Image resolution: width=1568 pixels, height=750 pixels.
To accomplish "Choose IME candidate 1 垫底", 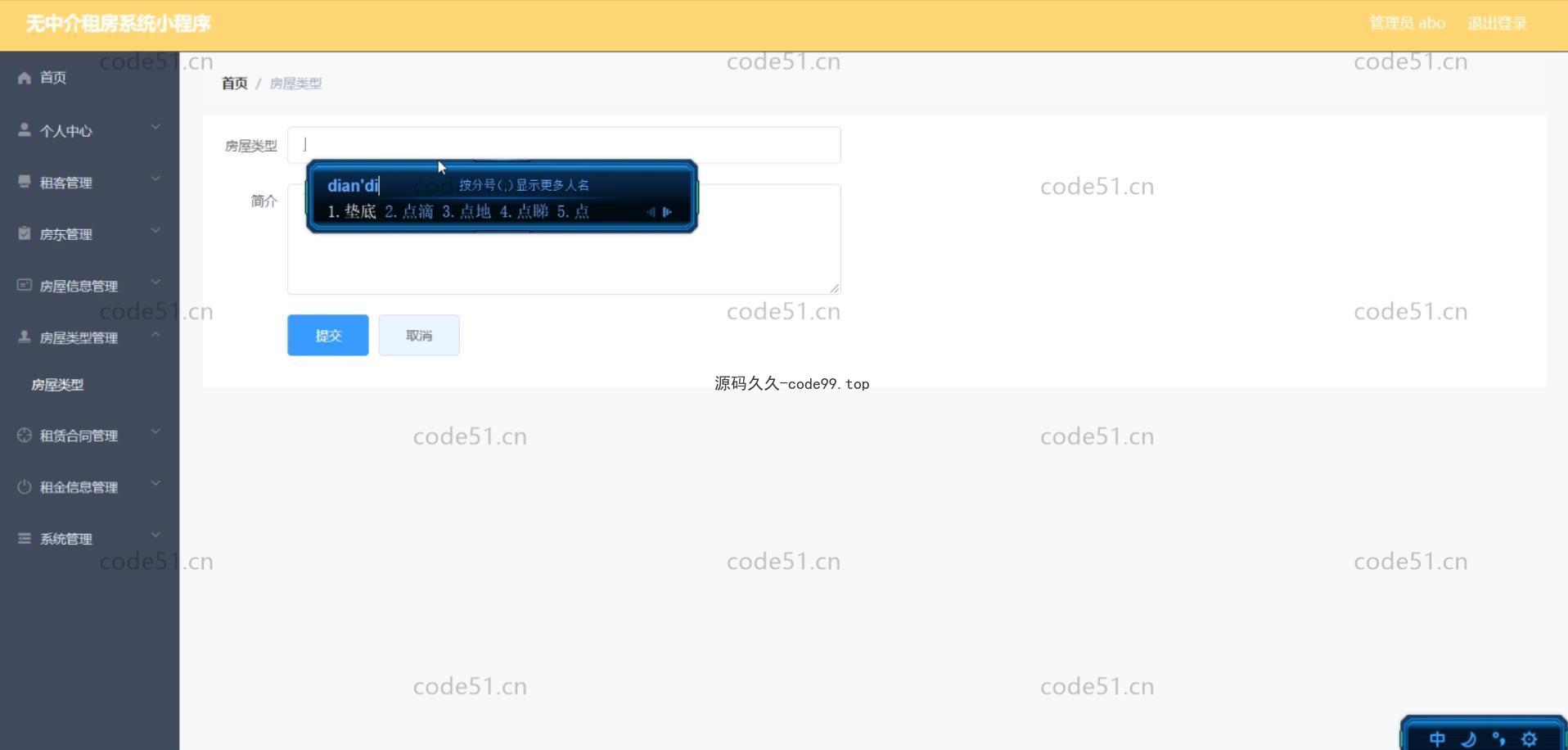I will pos(352,212).
